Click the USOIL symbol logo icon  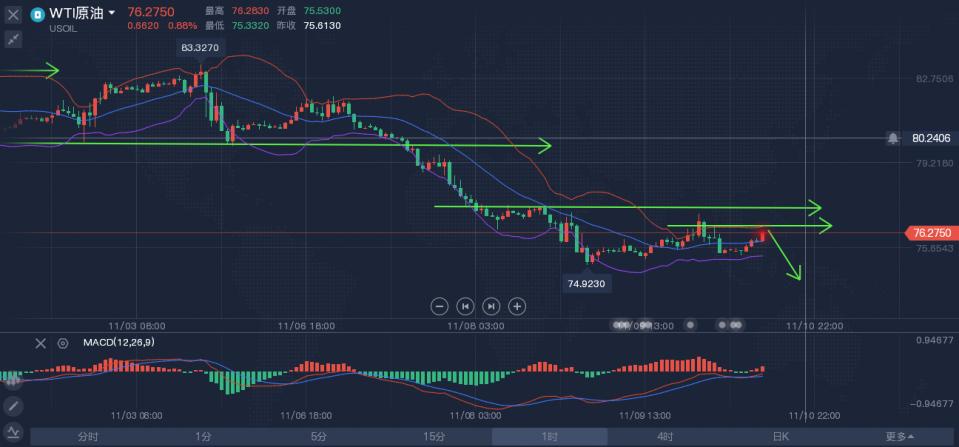(x=37, y=15)
